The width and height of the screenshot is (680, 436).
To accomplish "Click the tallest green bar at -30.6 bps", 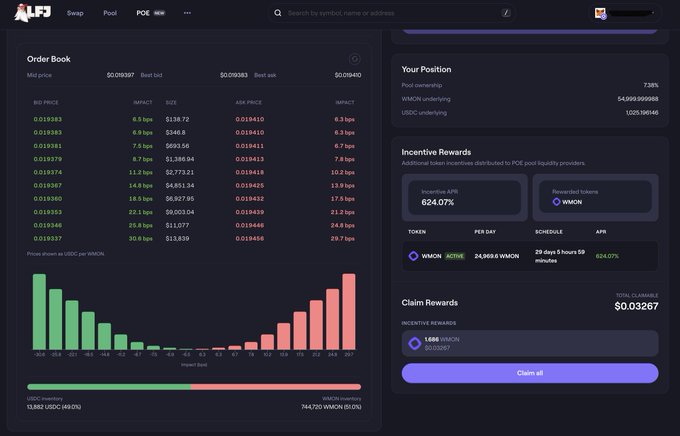I will (x=39, y=311).
